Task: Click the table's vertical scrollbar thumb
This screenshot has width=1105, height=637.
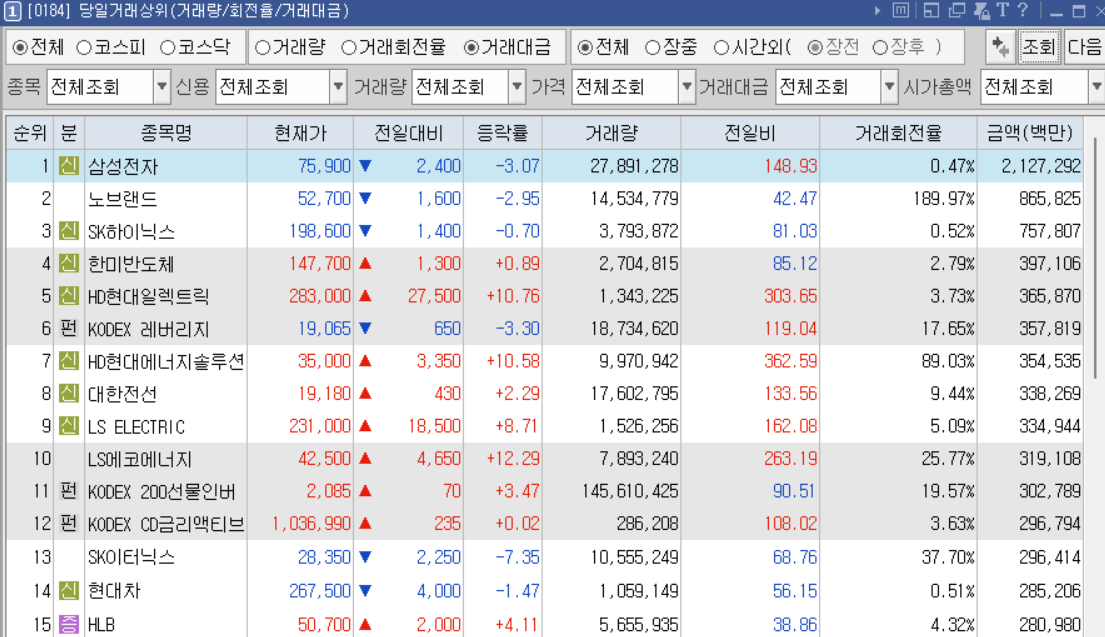Action: point(1096,257)
